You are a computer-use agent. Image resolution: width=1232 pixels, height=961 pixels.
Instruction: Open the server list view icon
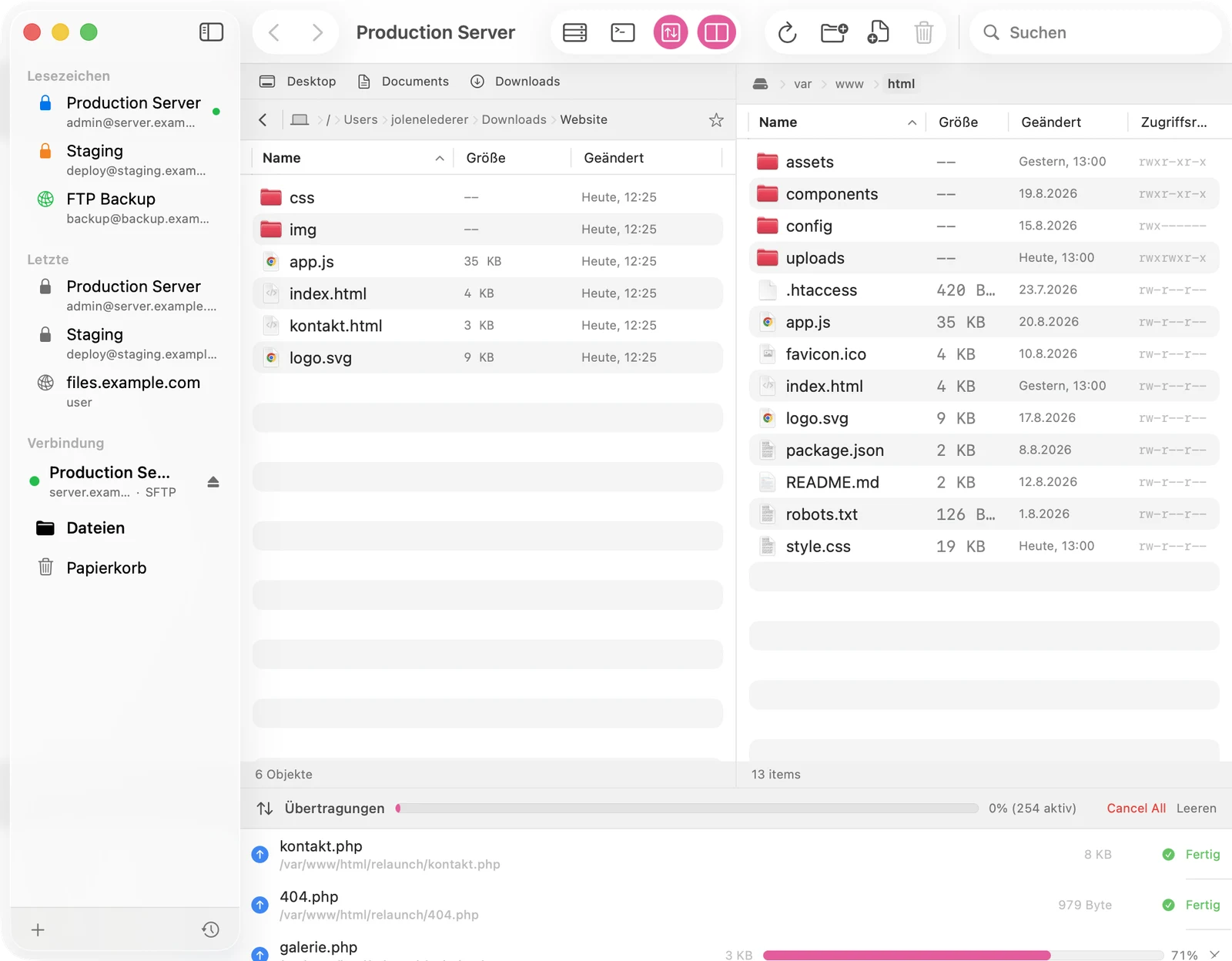pyautogui.click(x=574, y=32)
